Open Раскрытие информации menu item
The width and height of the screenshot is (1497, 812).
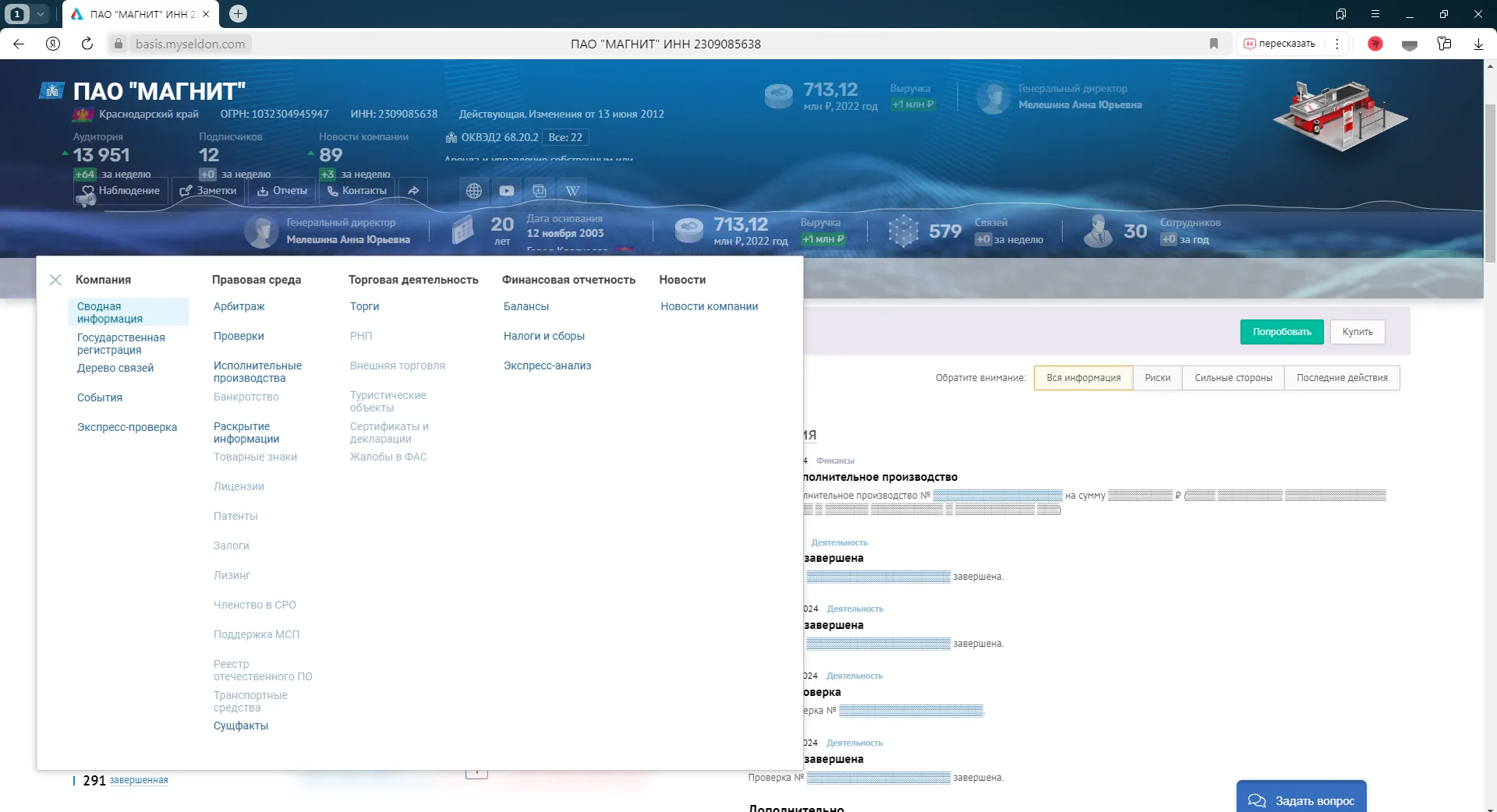[246, 432]
